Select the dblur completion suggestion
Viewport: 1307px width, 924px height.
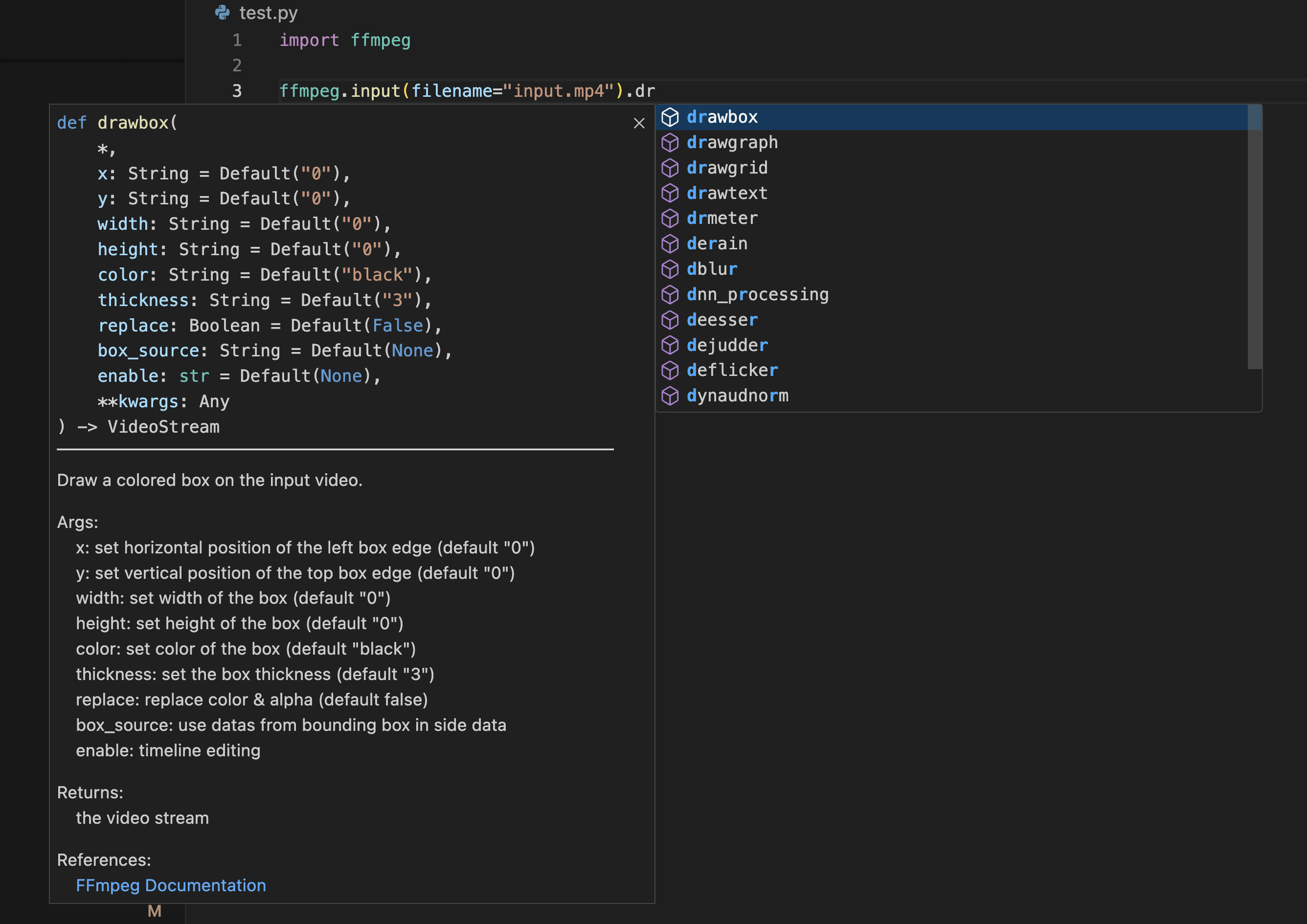[x=712, y=268]
